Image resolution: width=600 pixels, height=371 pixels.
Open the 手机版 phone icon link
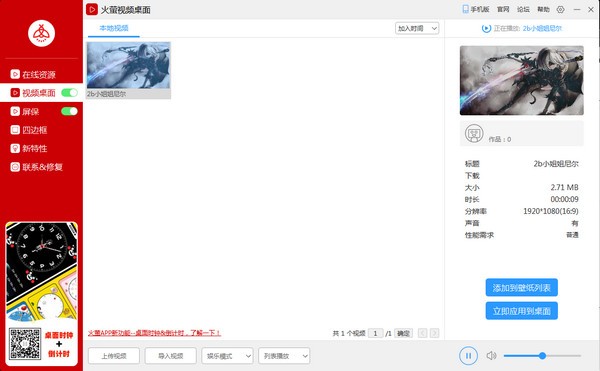click(x=476, y=9)
